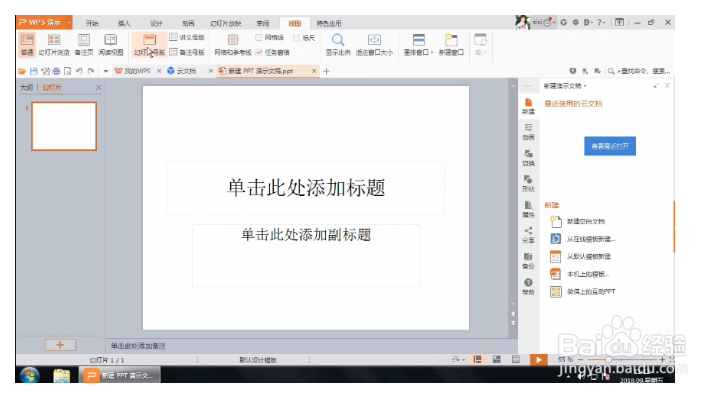The height and width of the screenshot is (394, 728).
Task: Open the 幻灯片放映 (Slide Show) ribbon tab
Action: point(226,23)
